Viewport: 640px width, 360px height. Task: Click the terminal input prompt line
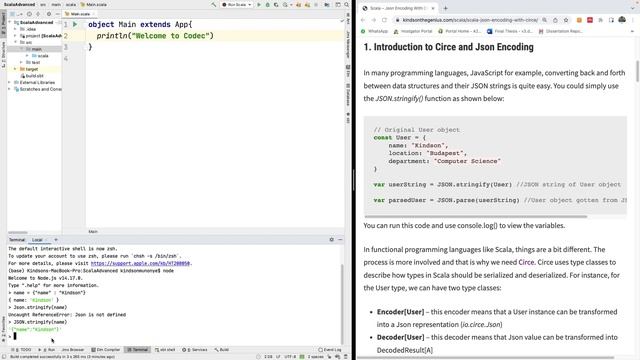(173, 336)
